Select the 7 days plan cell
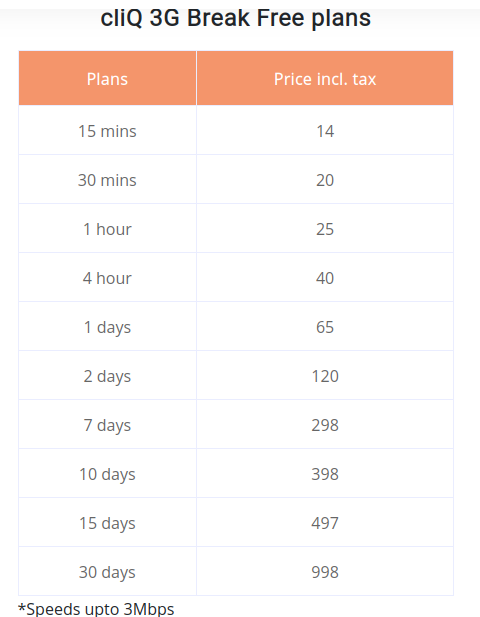Image resolution: width=480 pixels, height=617 pixels. click(x=107, y=424)
